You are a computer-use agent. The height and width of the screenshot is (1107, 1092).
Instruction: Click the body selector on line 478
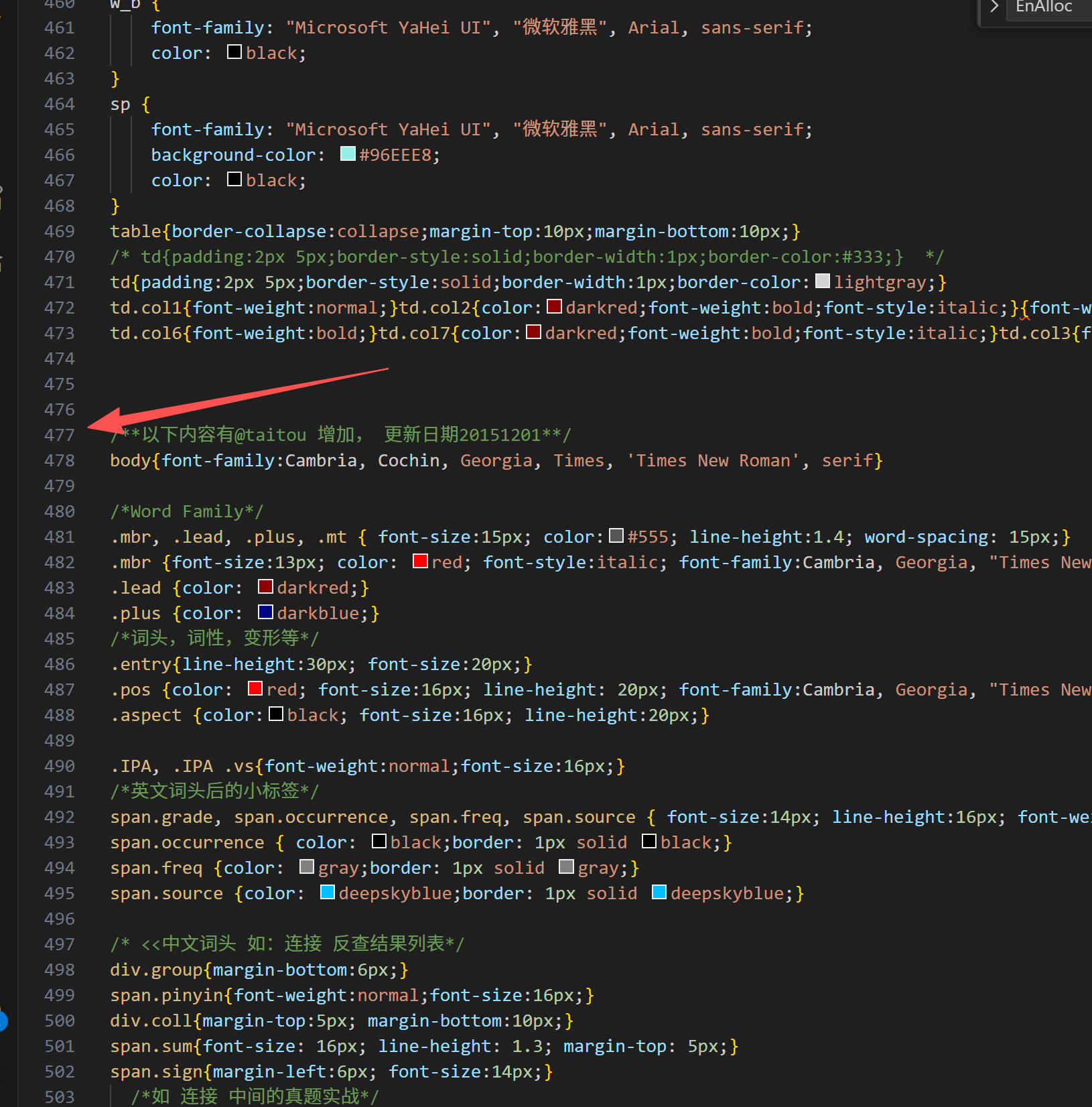(131, 460)
